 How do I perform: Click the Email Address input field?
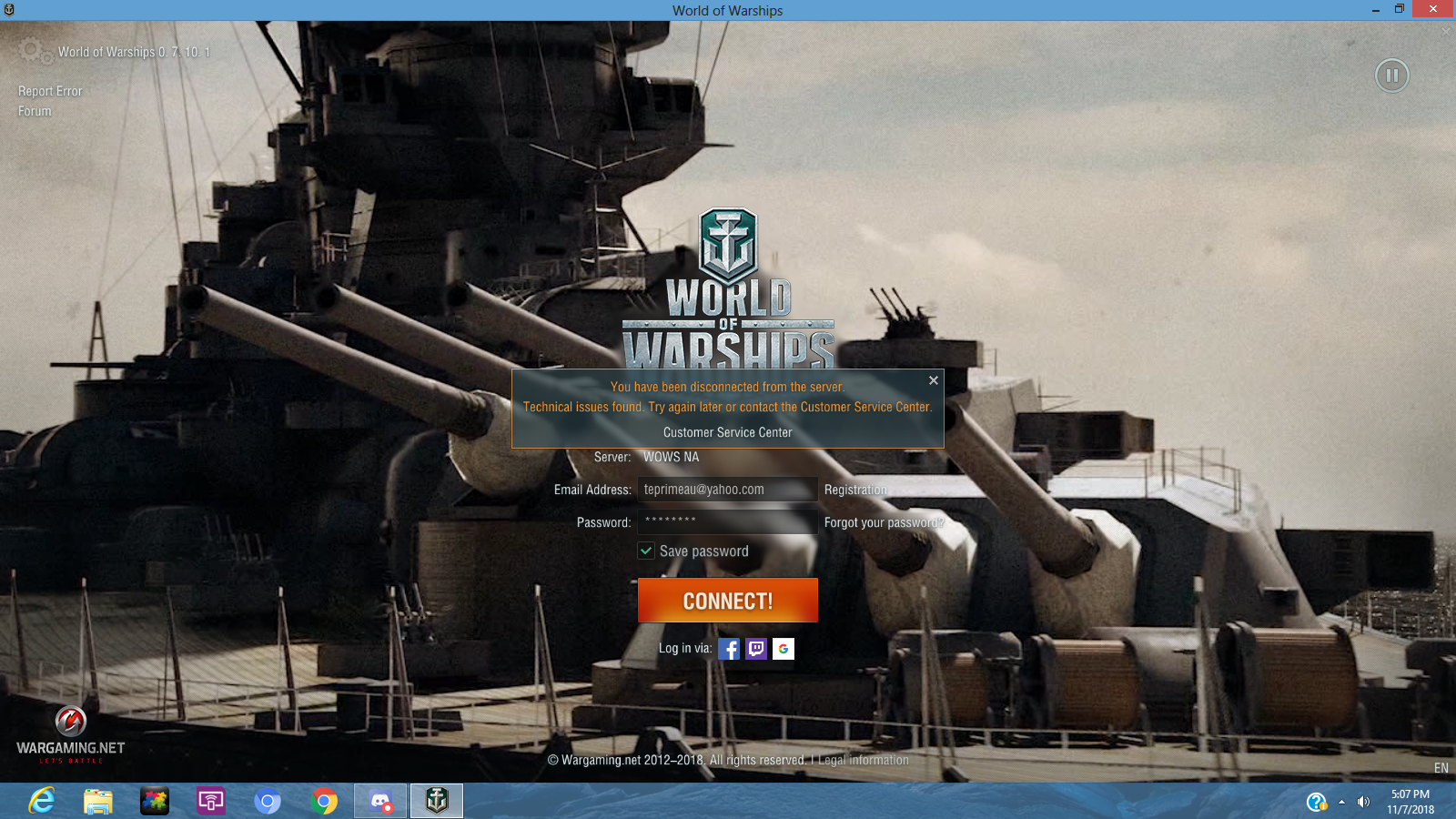coord(726,490)
